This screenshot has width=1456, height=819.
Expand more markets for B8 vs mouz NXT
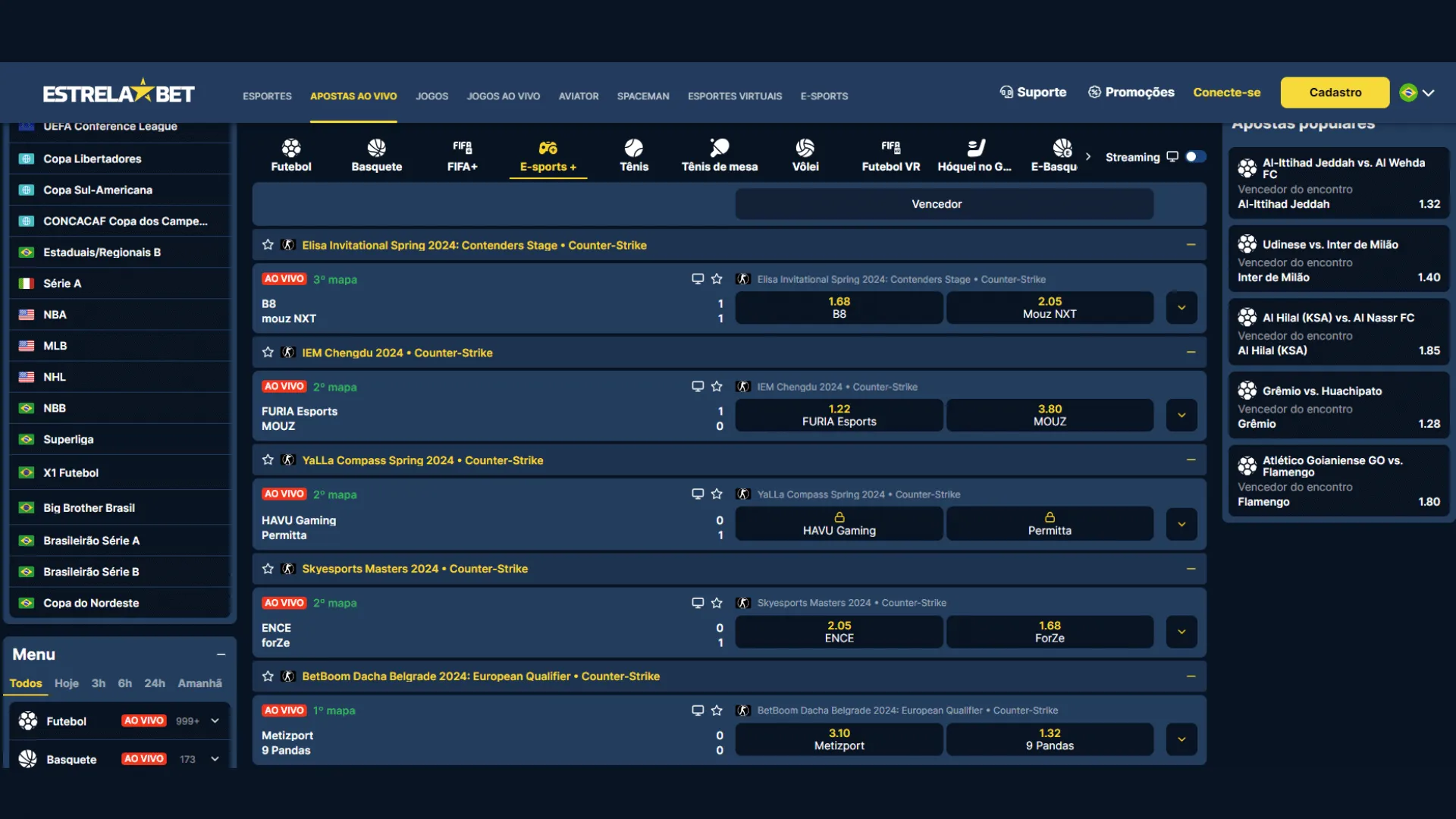(1181, 308)
